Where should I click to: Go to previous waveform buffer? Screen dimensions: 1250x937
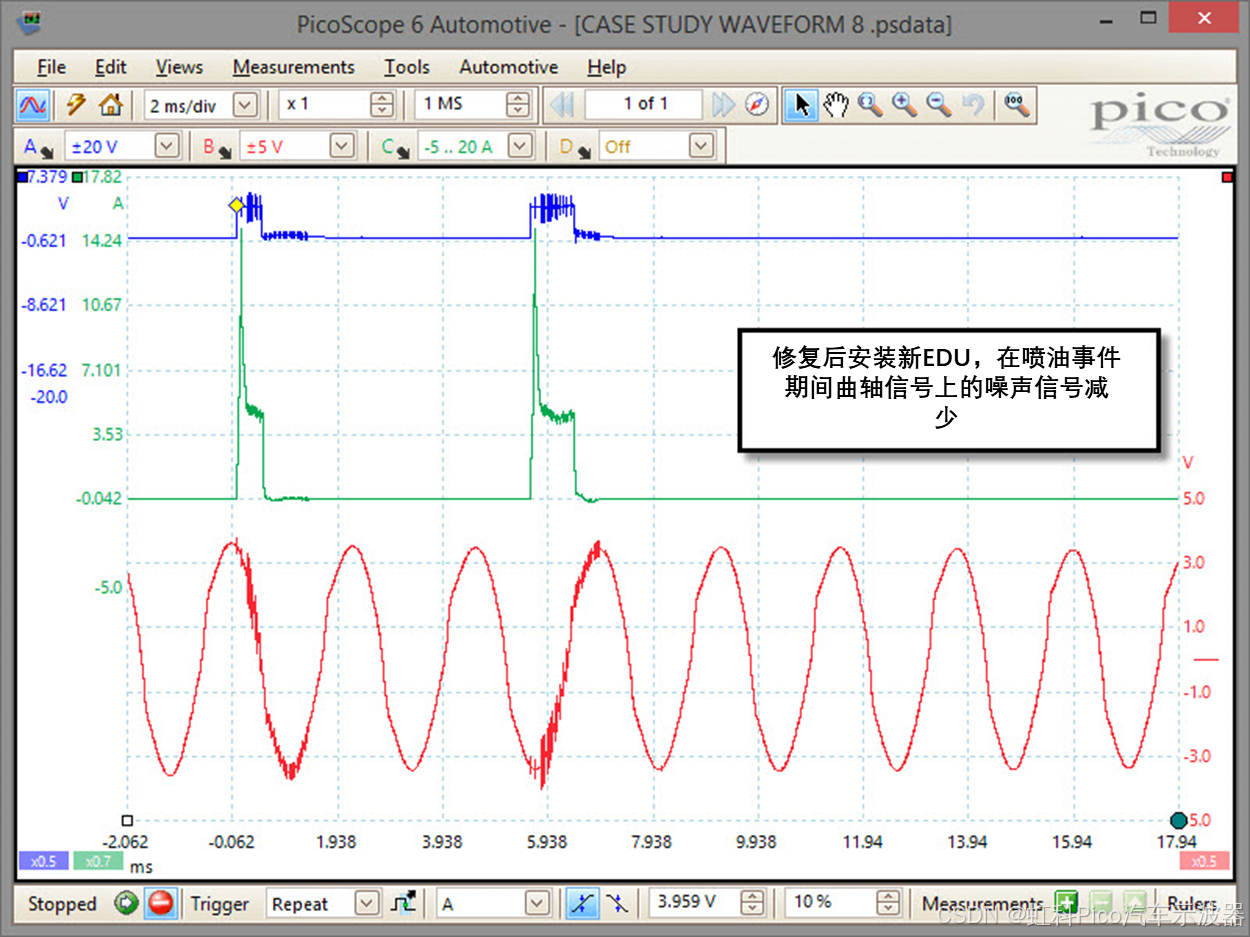[x=562, y=104]
